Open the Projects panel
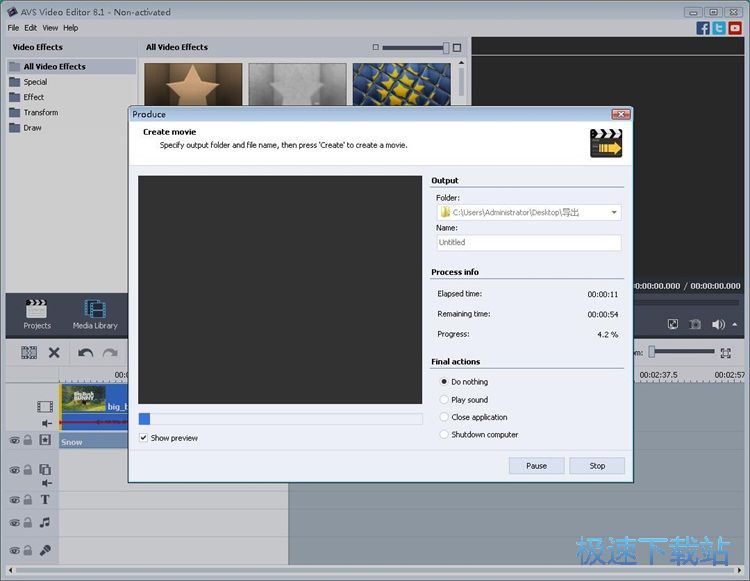Image resolution: width=750 pixels, height=581 pixels. pyautogui.click(x=37, y=314)
